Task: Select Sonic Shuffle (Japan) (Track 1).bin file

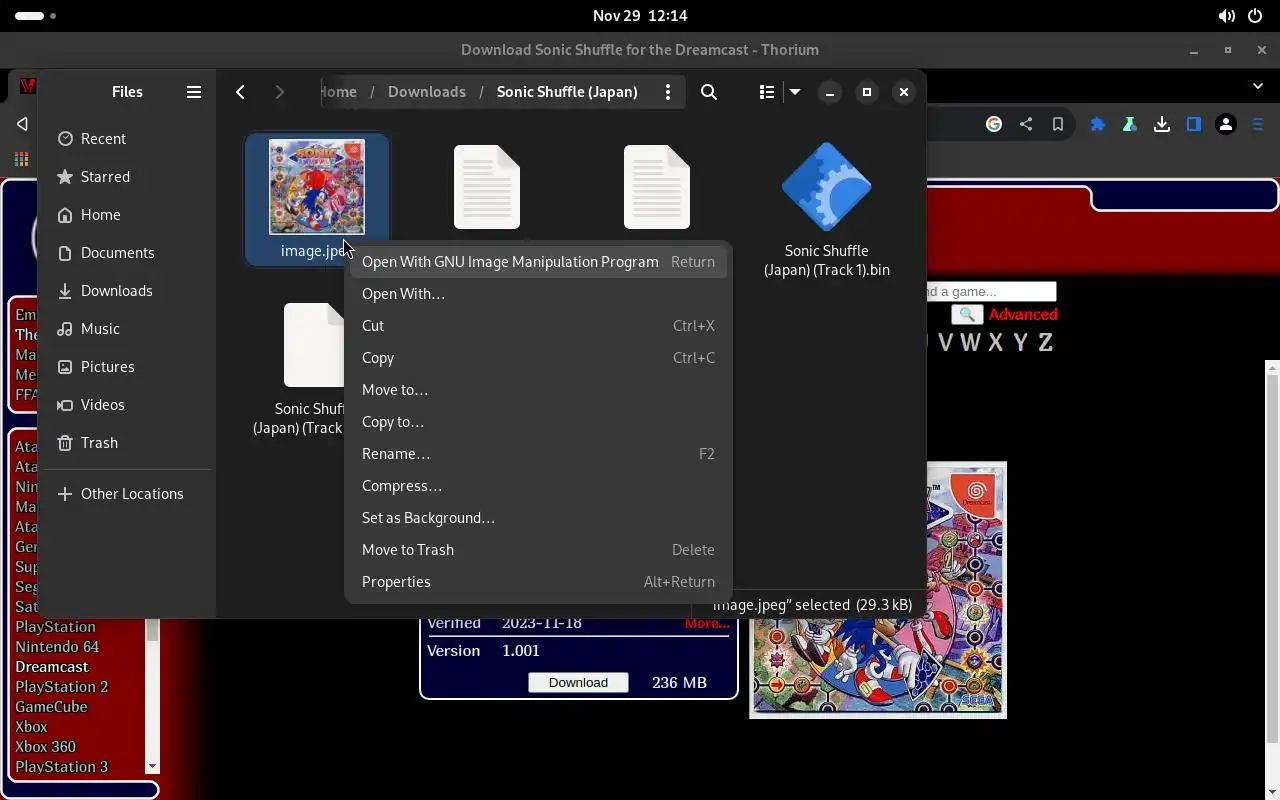Action: 827,208
